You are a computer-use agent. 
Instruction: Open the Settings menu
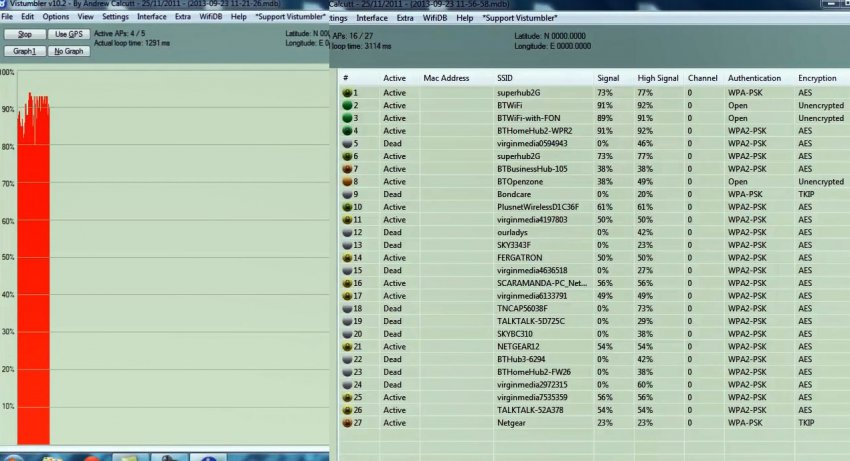click(x=115, y=17)
